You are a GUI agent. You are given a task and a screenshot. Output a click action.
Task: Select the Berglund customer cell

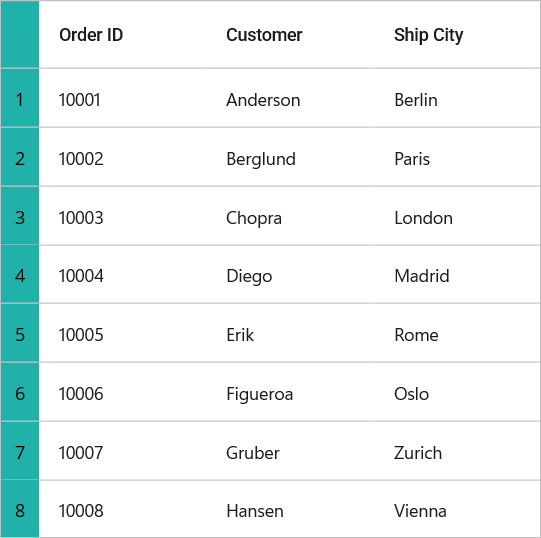click(290, 157)
